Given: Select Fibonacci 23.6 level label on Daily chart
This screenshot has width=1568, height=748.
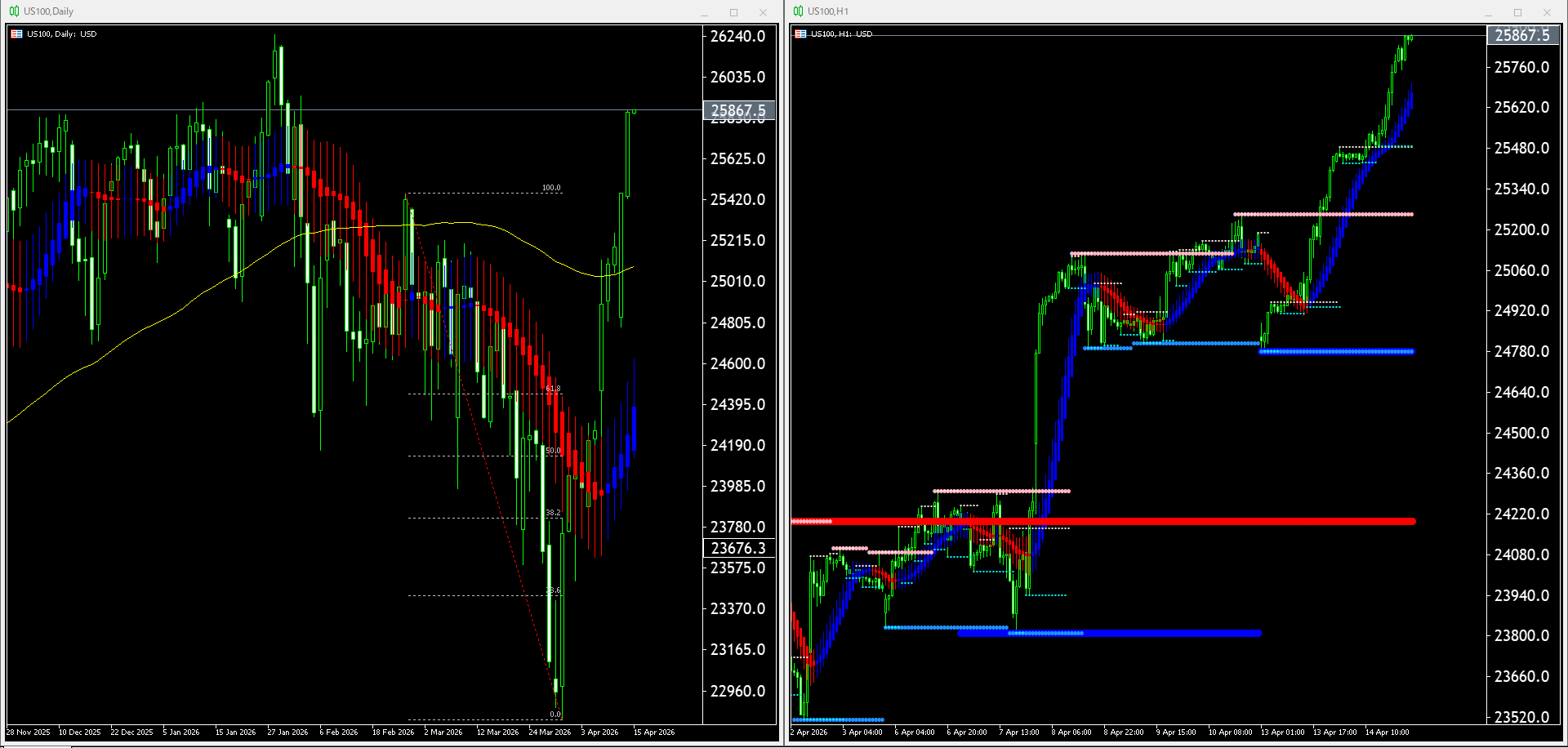Looking at the screenshot, I should (x=553, y=590).
